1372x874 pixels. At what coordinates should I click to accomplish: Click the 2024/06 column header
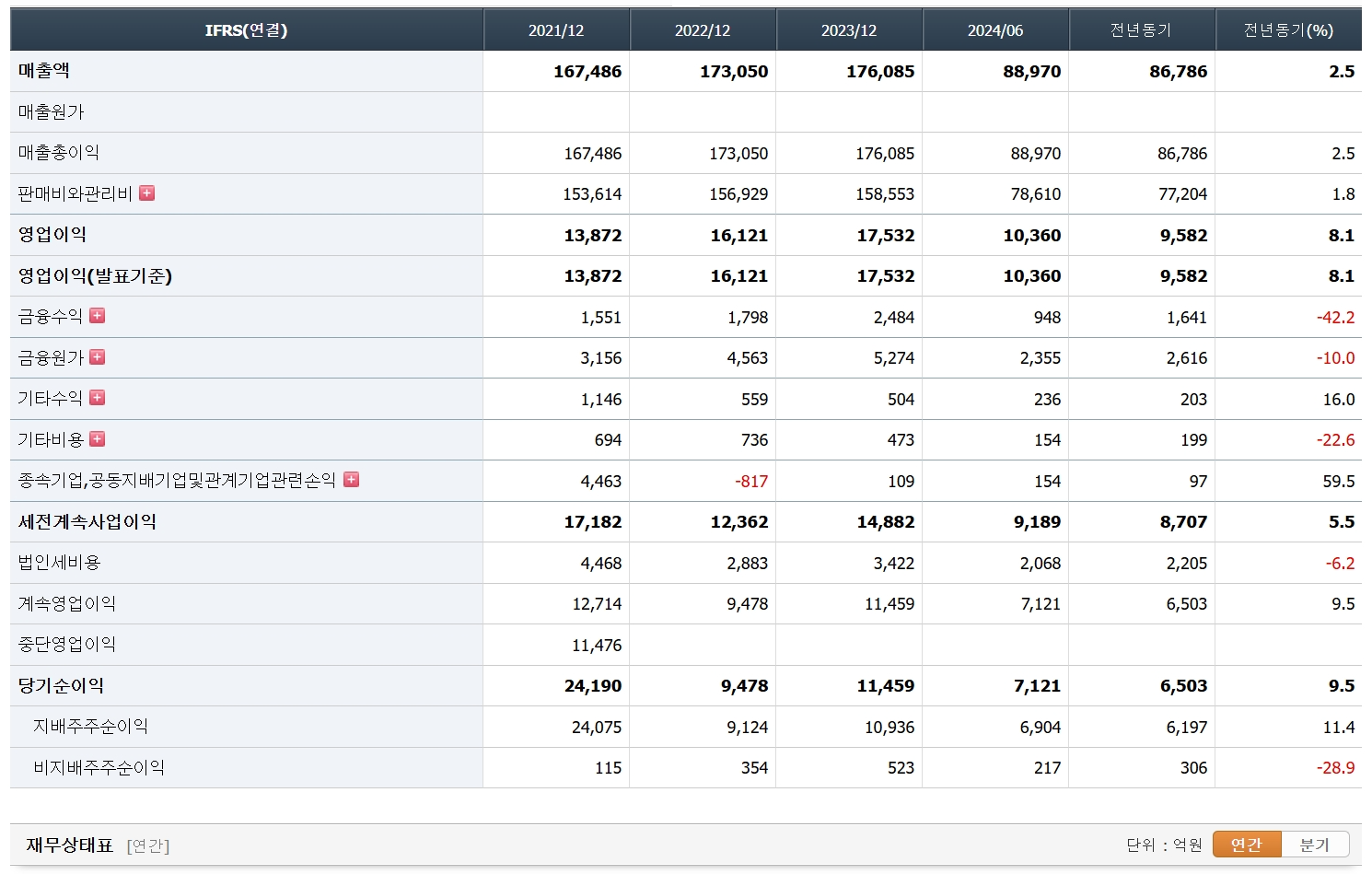click(995, 30)
